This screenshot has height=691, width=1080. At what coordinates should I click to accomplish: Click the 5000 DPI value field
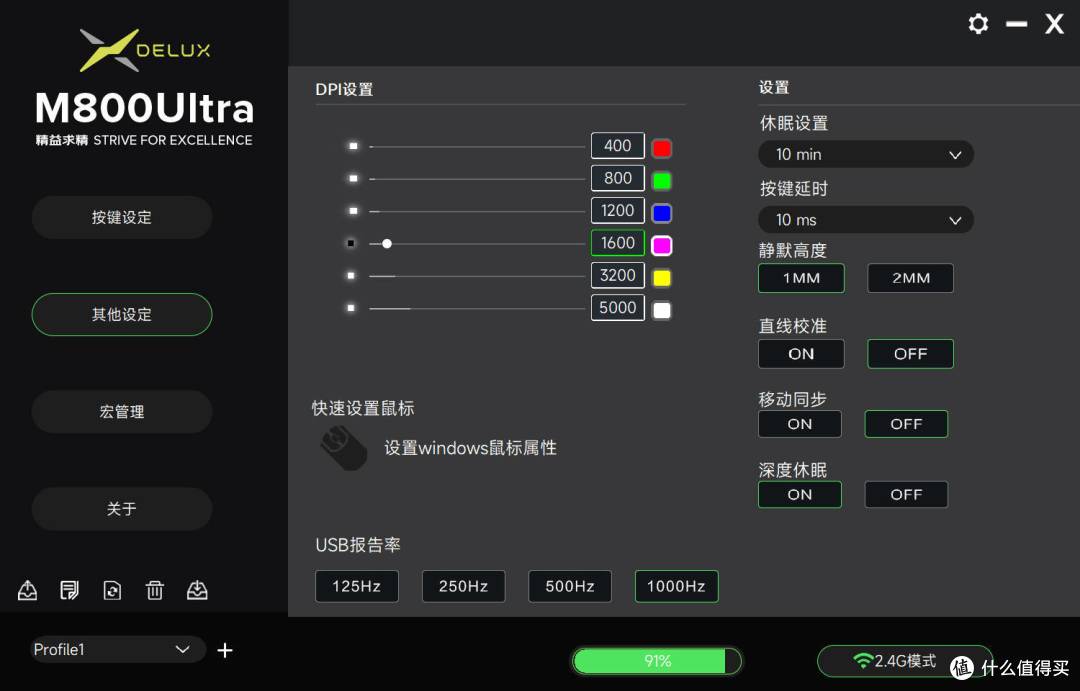click(618, 308)
